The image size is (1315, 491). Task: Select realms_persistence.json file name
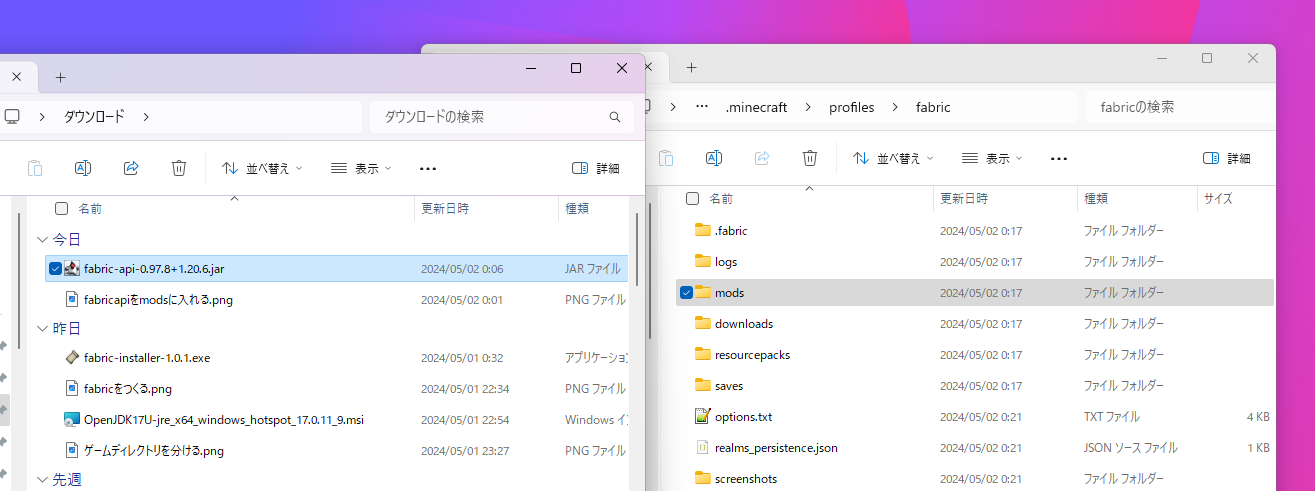(776, 448)
